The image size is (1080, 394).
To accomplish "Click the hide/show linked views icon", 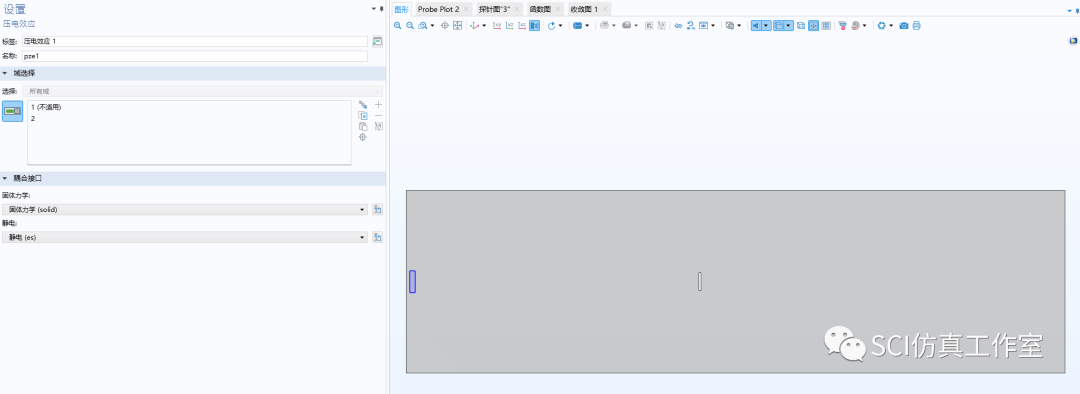I will 678,25.
